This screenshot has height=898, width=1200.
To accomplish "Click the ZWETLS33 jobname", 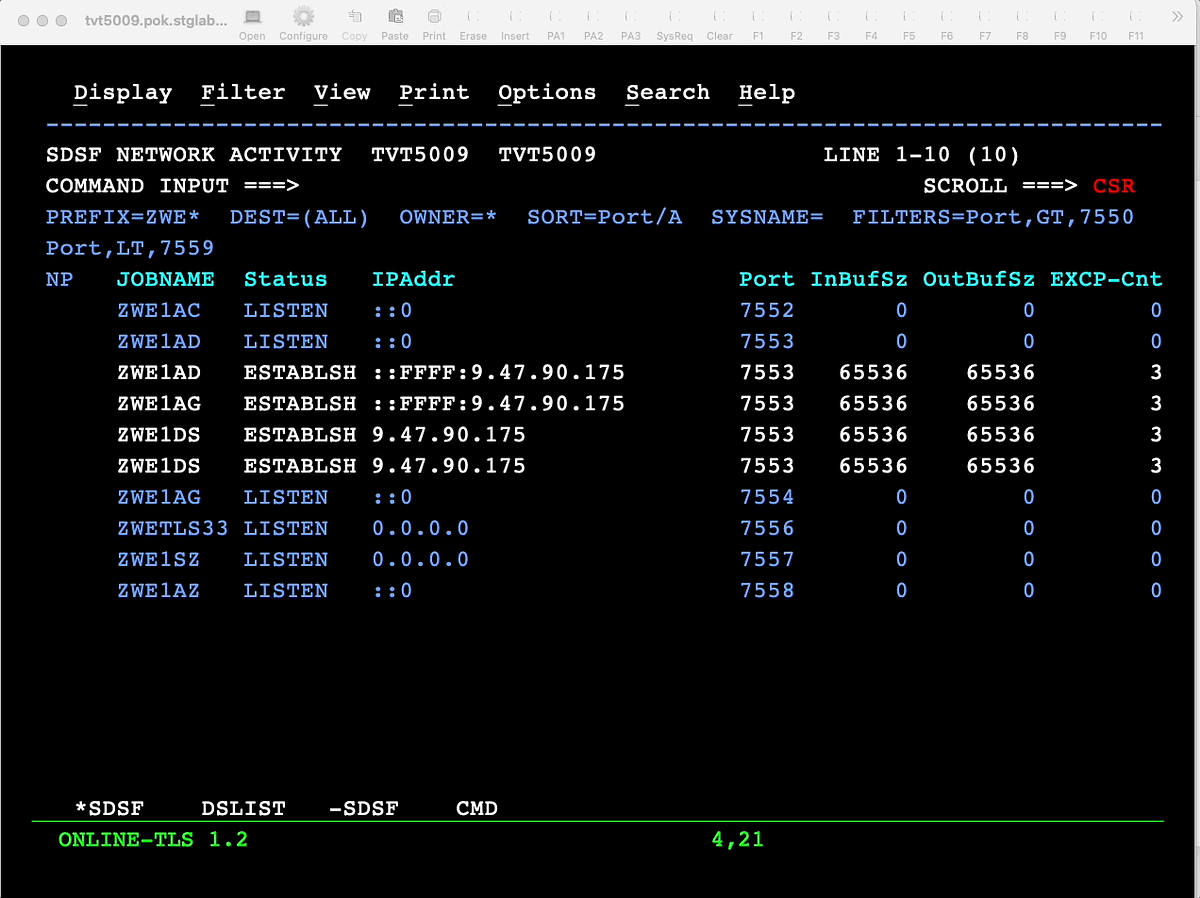I will pos(172,528).
